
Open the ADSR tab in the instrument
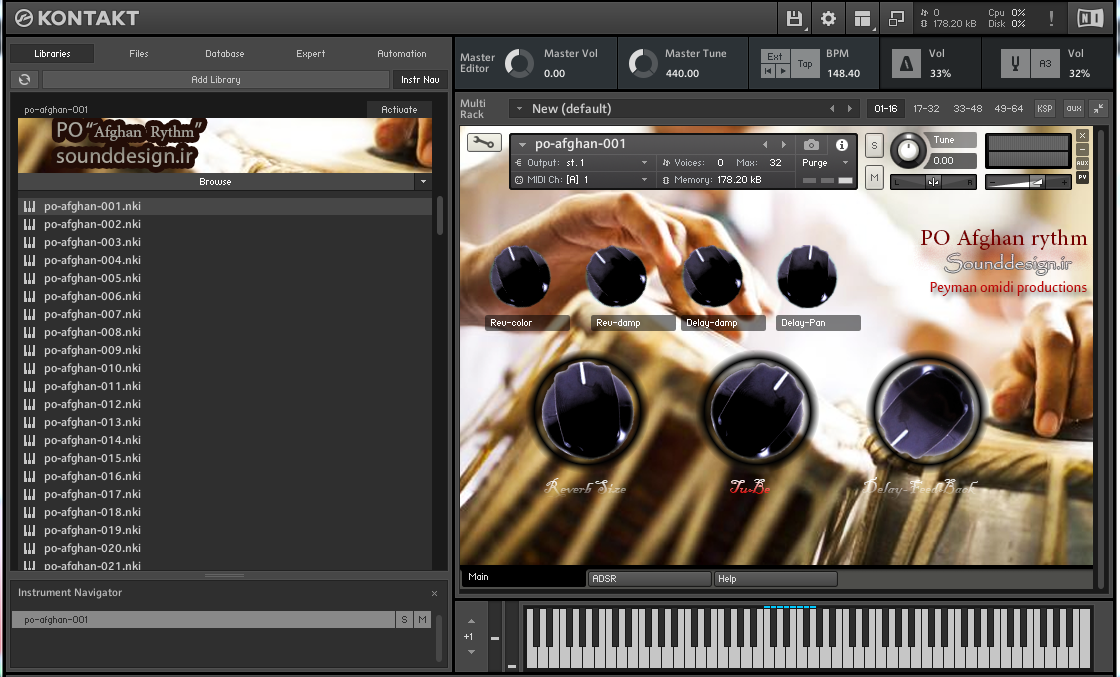(649, 578)
